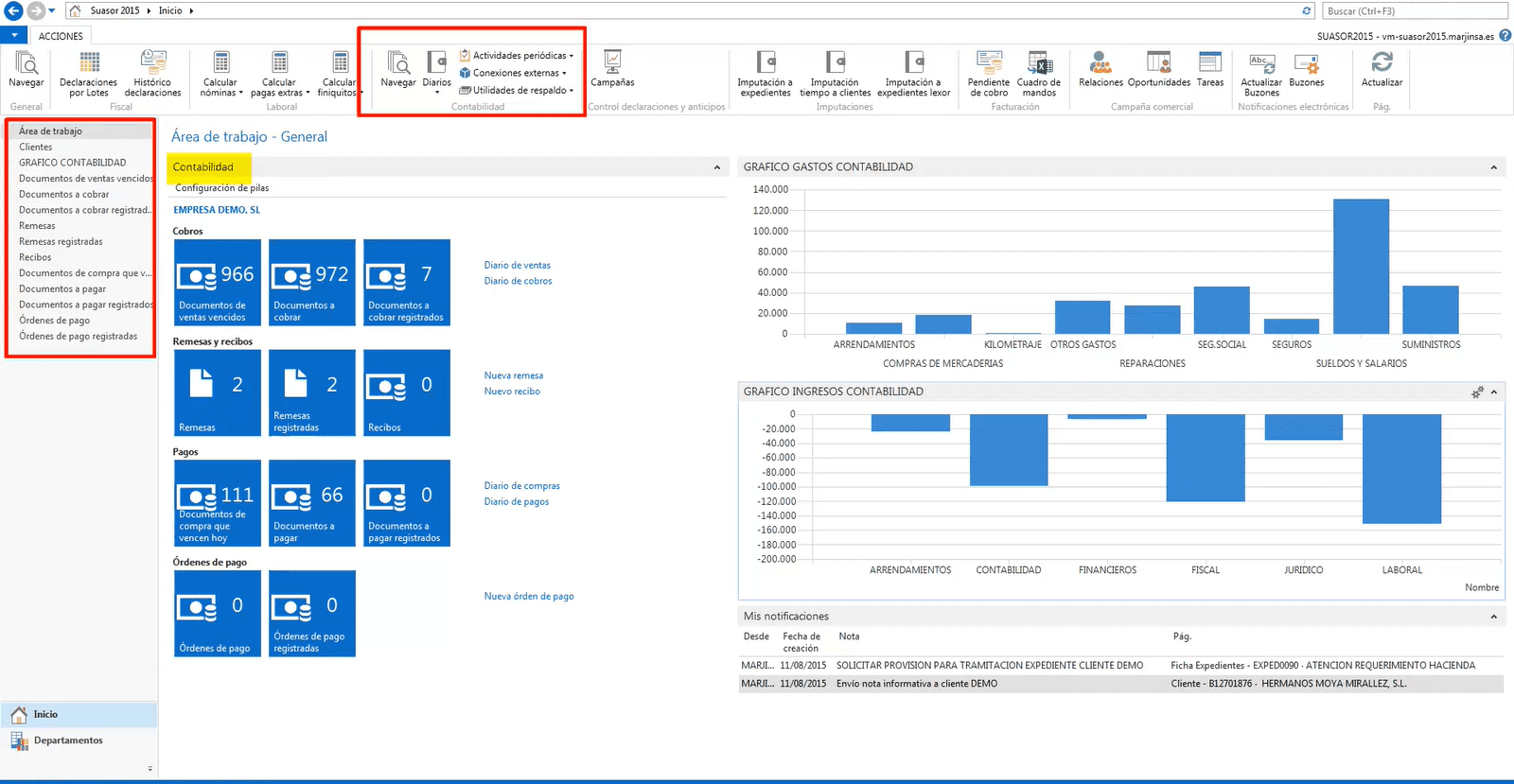The width and height of the screenshot is (1514, 784).
Task: Select GRAFICO CONTABILIDAD in the navigation pane
Action: point(73,163)
